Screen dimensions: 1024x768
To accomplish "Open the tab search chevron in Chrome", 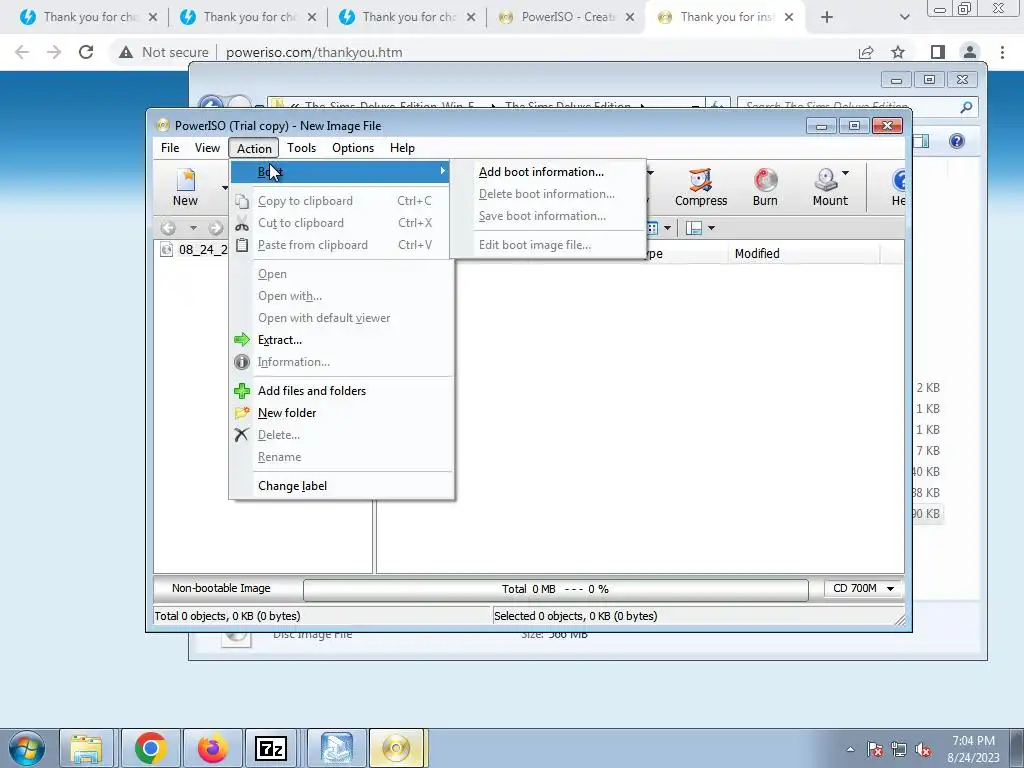I will [x=904, y=17].
